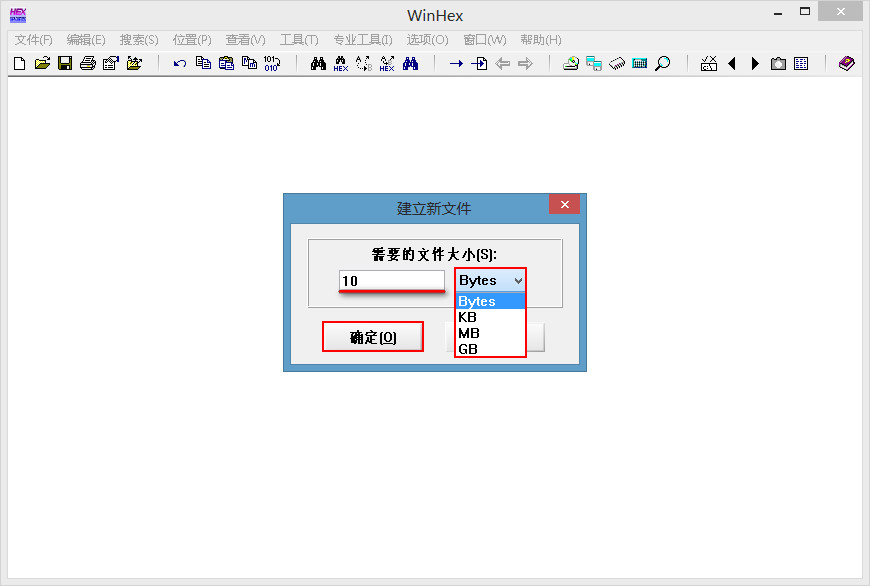Viewport: 870px width, 586px height.
Task: Open the file Properties icon
Action: coord(111,64)
